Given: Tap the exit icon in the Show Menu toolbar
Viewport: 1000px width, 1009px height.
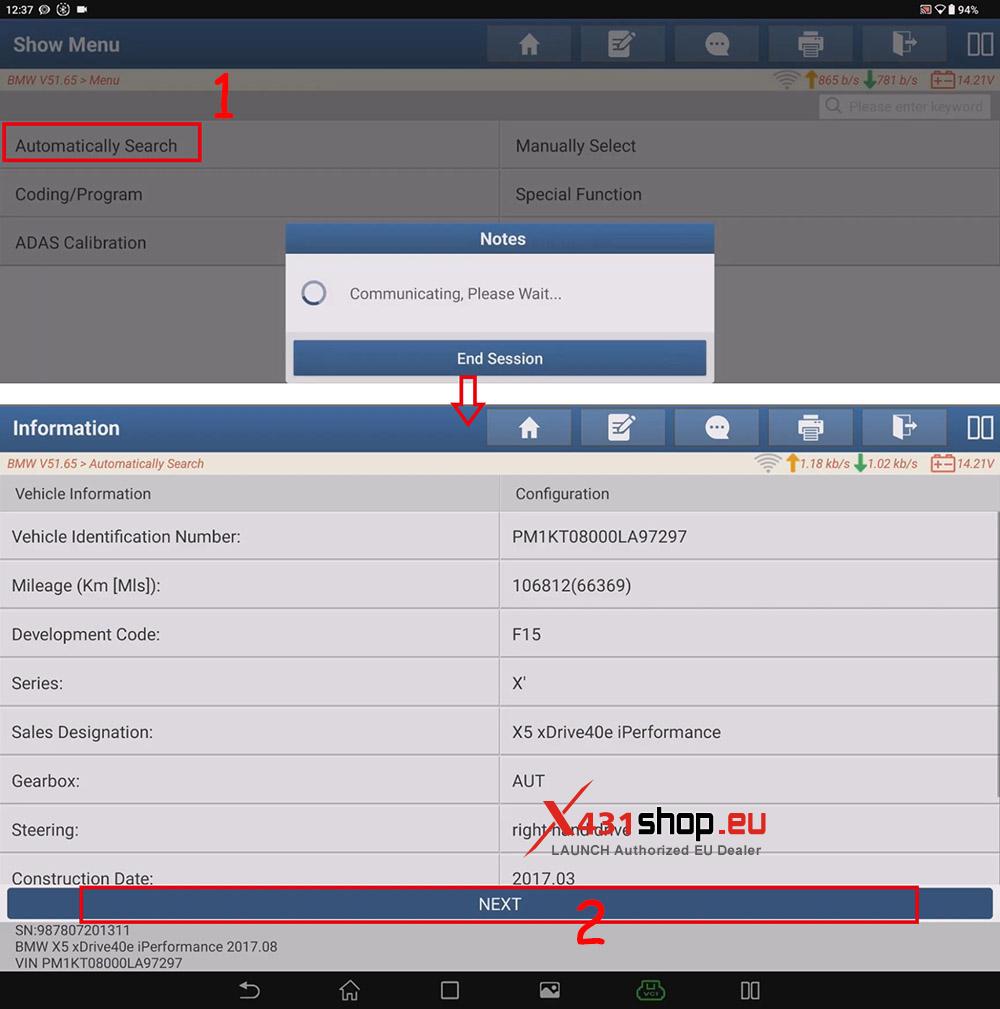Looking at the screenshot, I should (904, 44).
